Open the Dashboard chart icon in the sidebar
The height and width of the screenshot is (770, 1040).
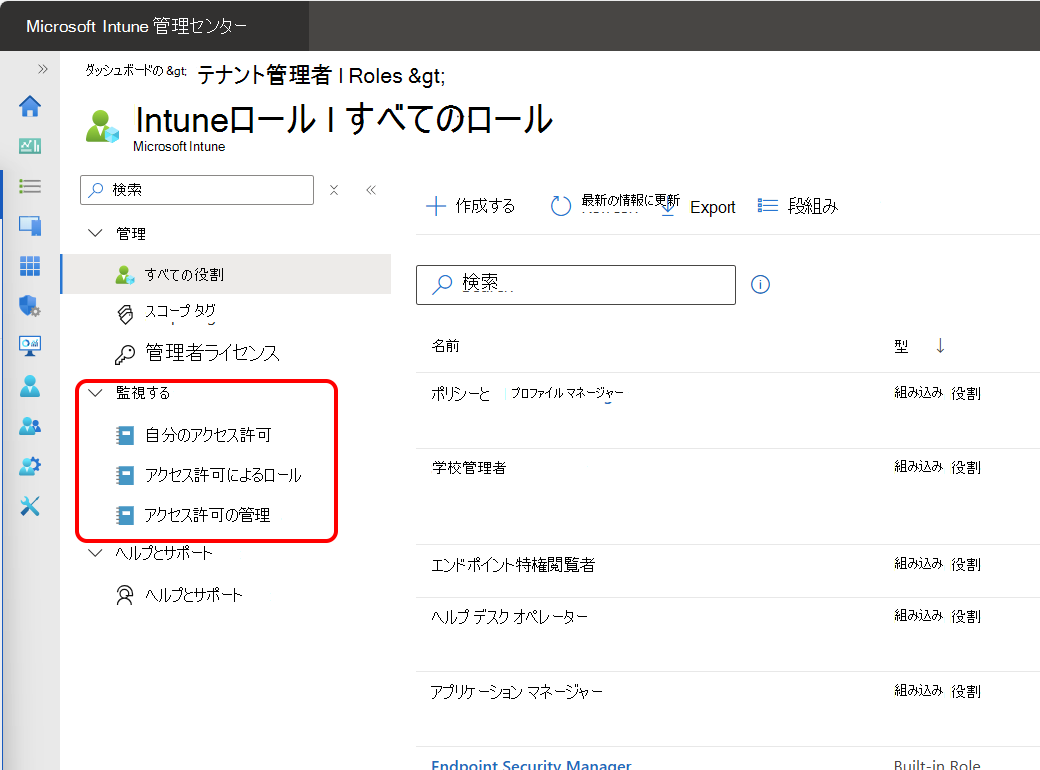pos(30,146)
